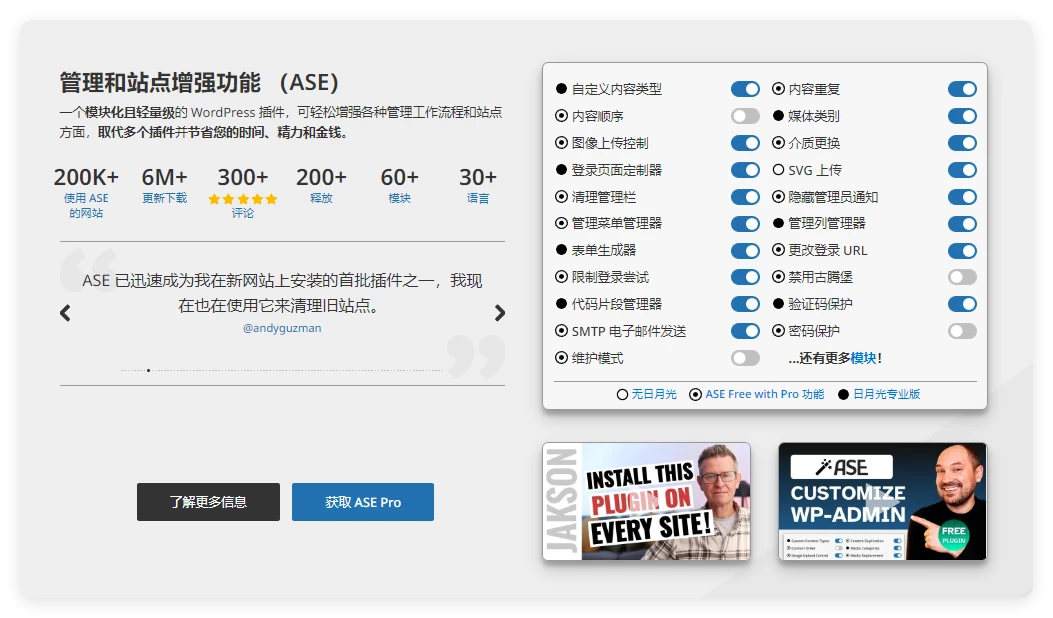The image size is (1053, 618).
Task: Click the 获取 ASE Pro button
Action: point(362,502)
